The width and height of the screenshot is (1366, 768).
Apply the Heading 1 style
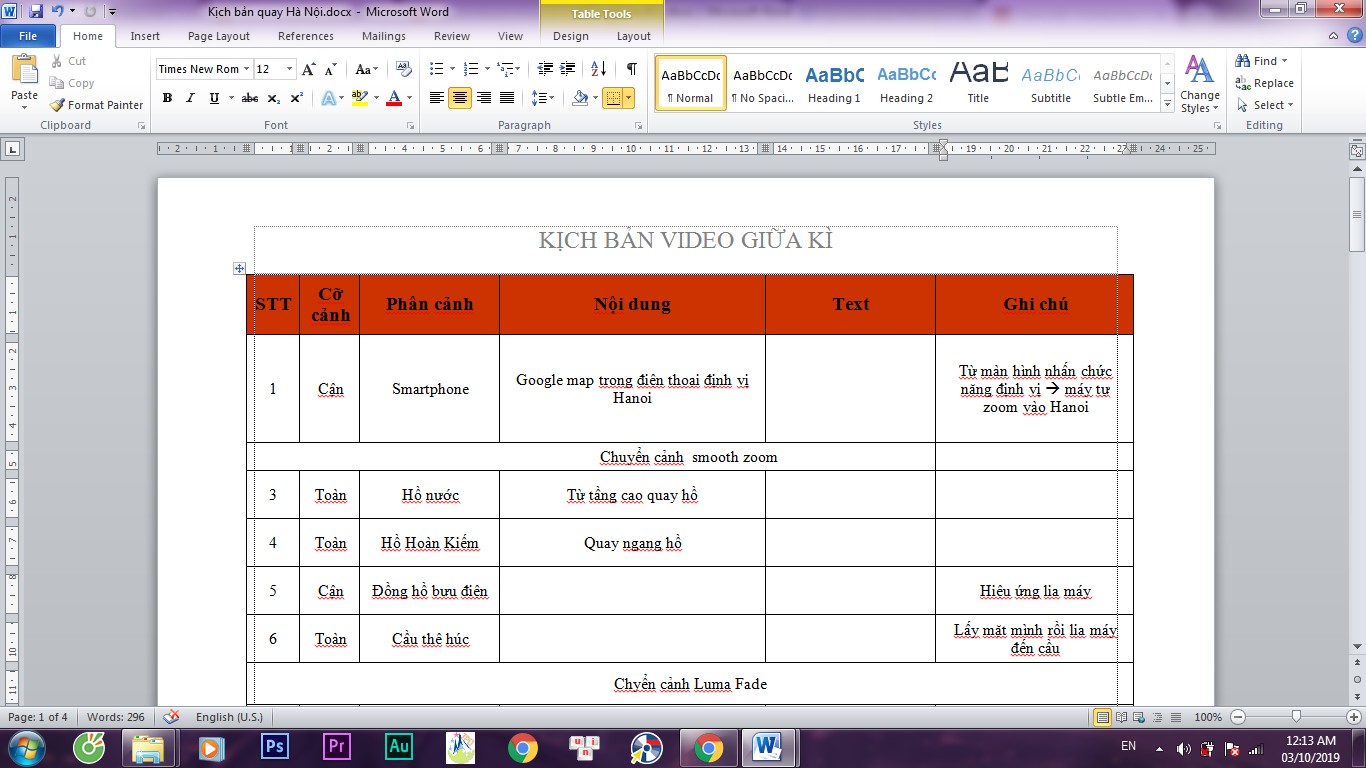point(834,83)
